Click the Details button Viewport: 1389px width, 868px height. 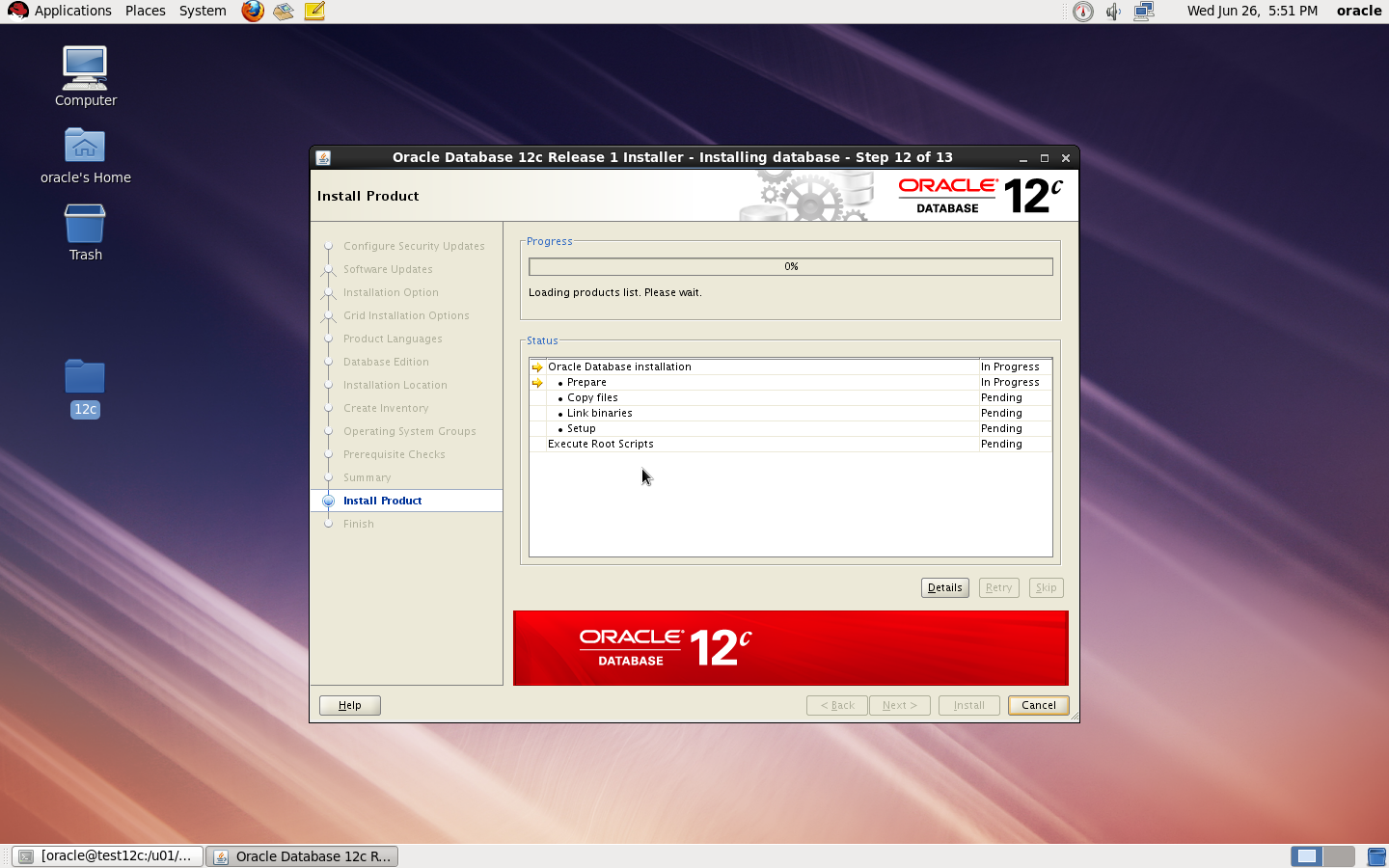[944, 587]
